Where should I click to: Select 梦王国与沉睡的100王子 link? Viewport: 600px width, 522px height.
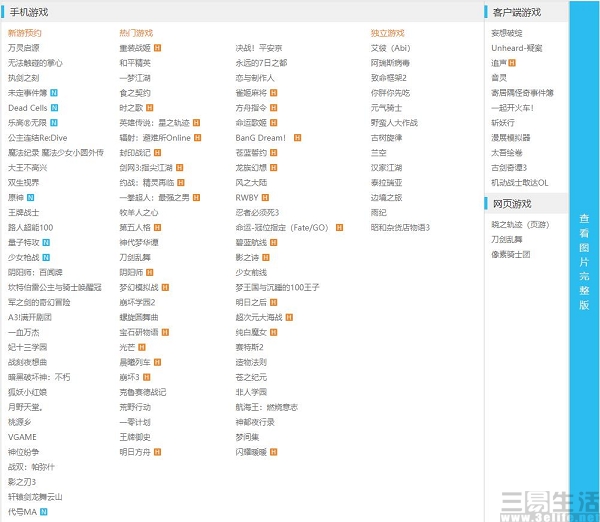tap(277, 287)
